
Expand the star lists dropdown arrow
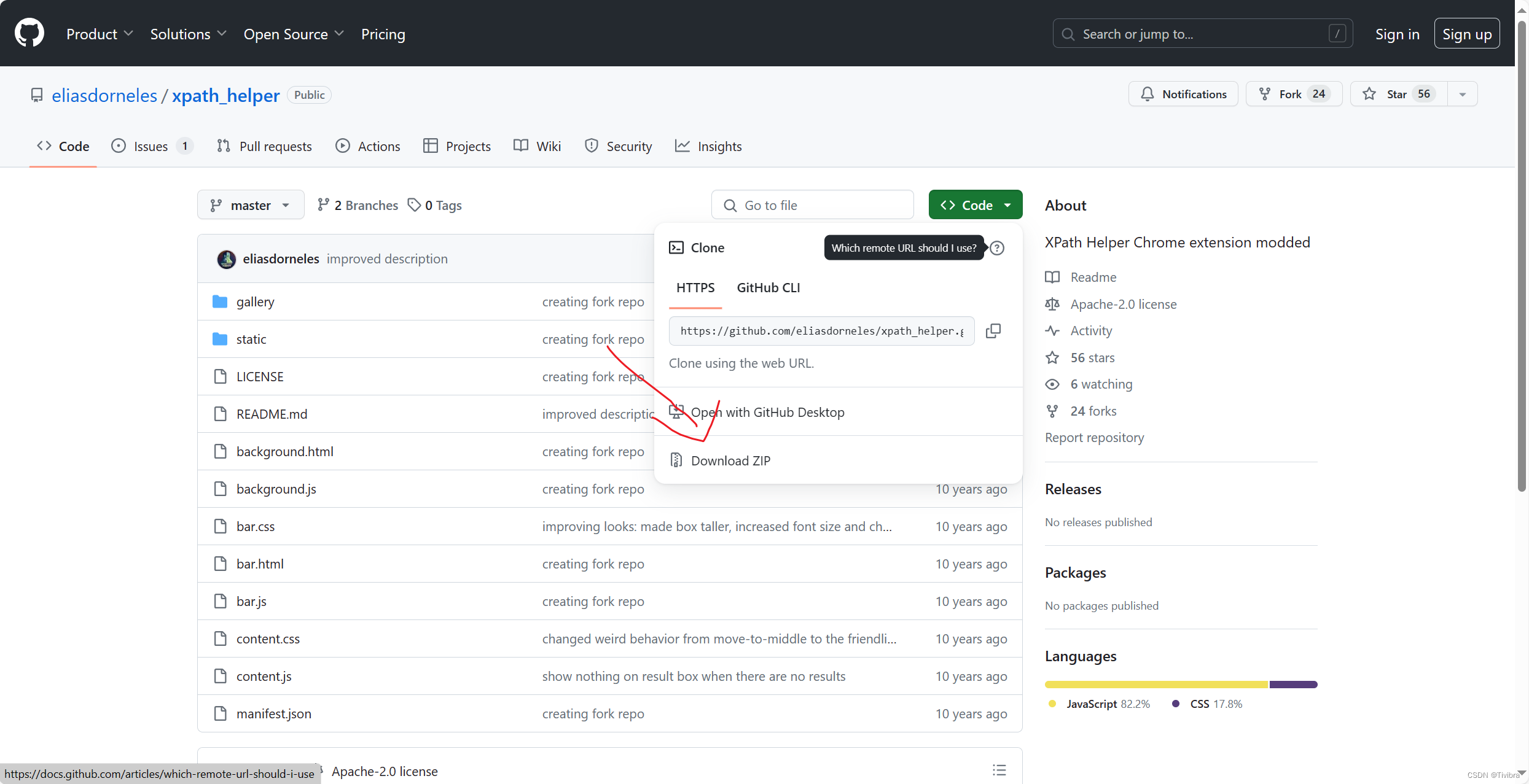click(x=1462, y=94)
